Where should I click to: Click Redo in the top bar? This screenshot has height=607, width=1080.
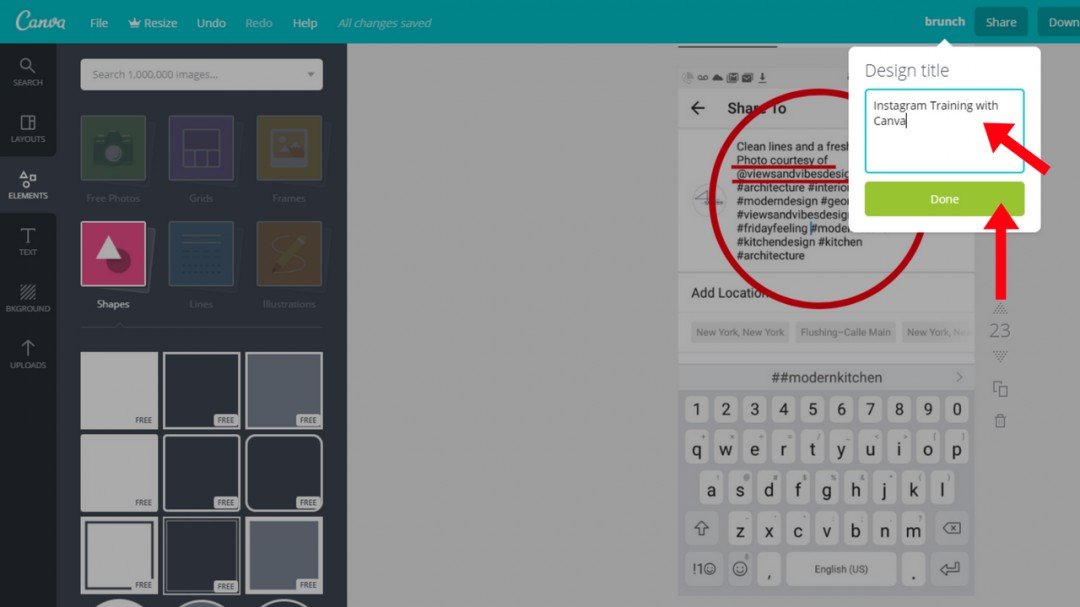pyautogui.click(x=258, y=23)
